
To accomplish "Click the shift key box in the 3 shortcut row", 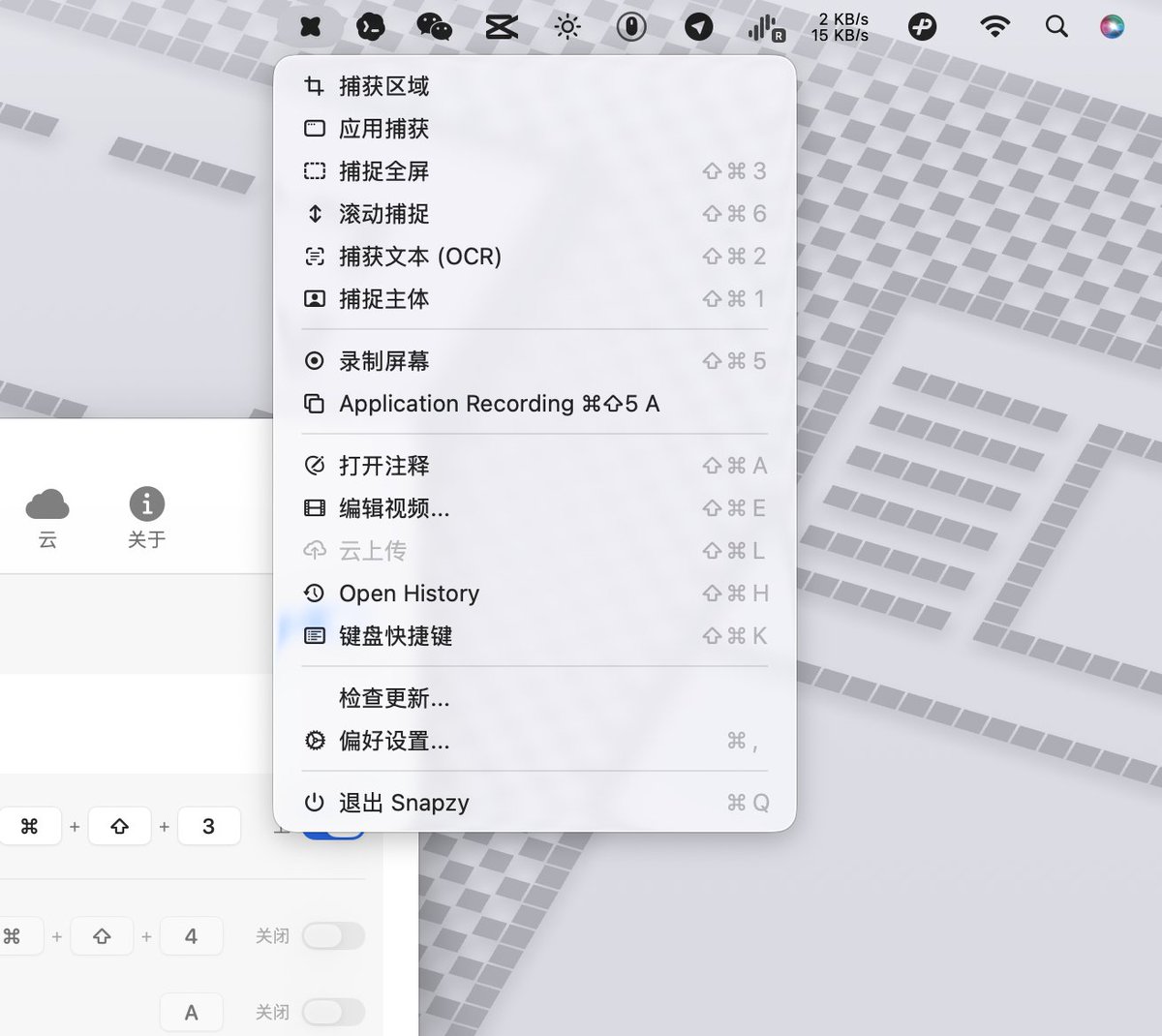I will pyautogui.click(x=119, y=826).
